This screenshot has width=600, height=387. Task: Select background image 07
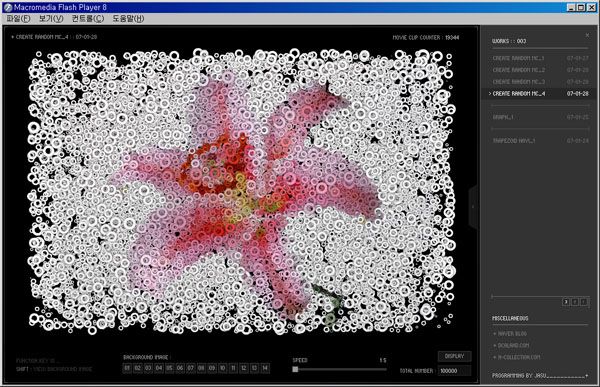(x=191, y=368)
